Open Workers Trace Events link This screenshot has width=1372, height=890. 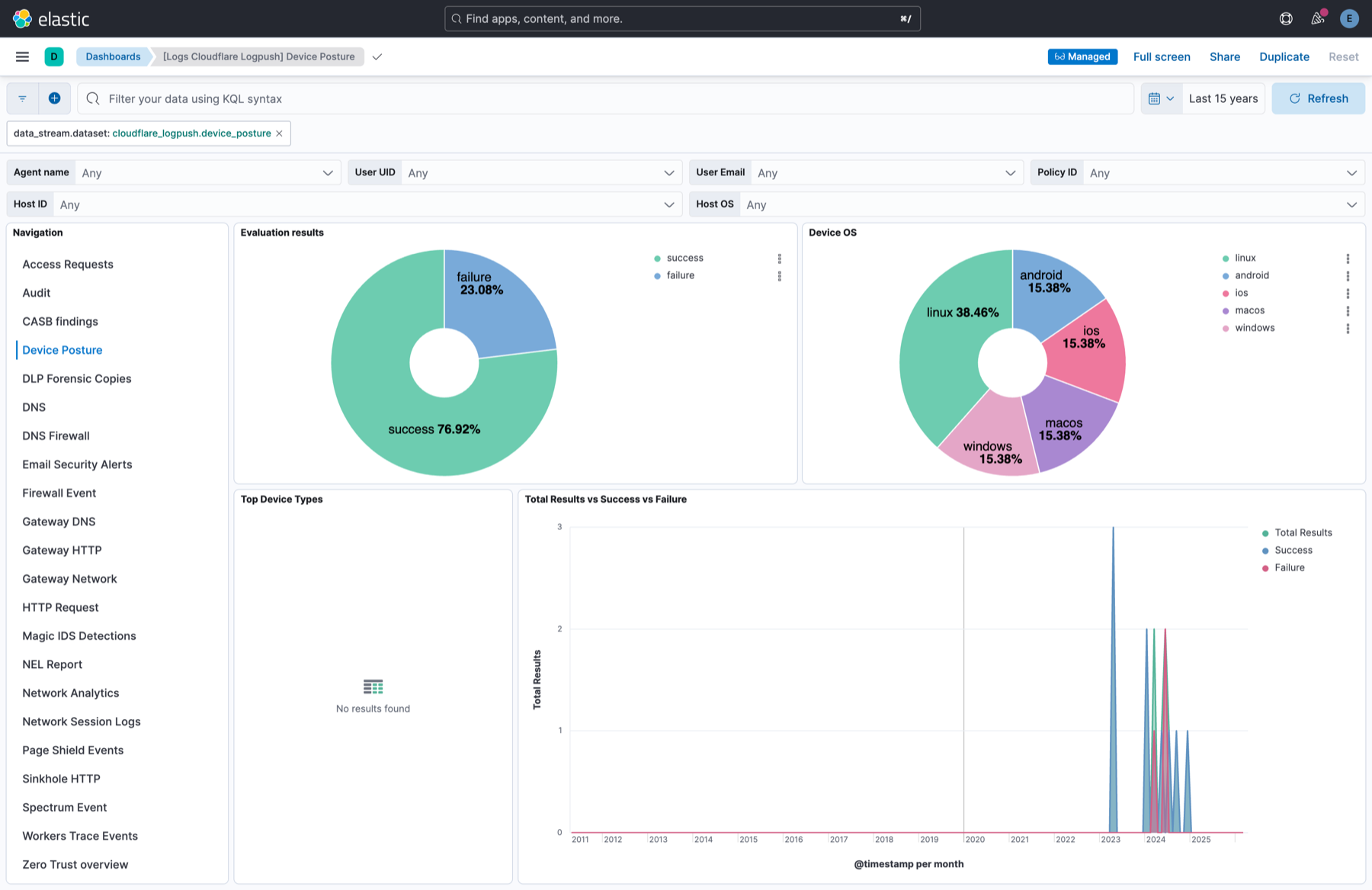pos(80,836)
